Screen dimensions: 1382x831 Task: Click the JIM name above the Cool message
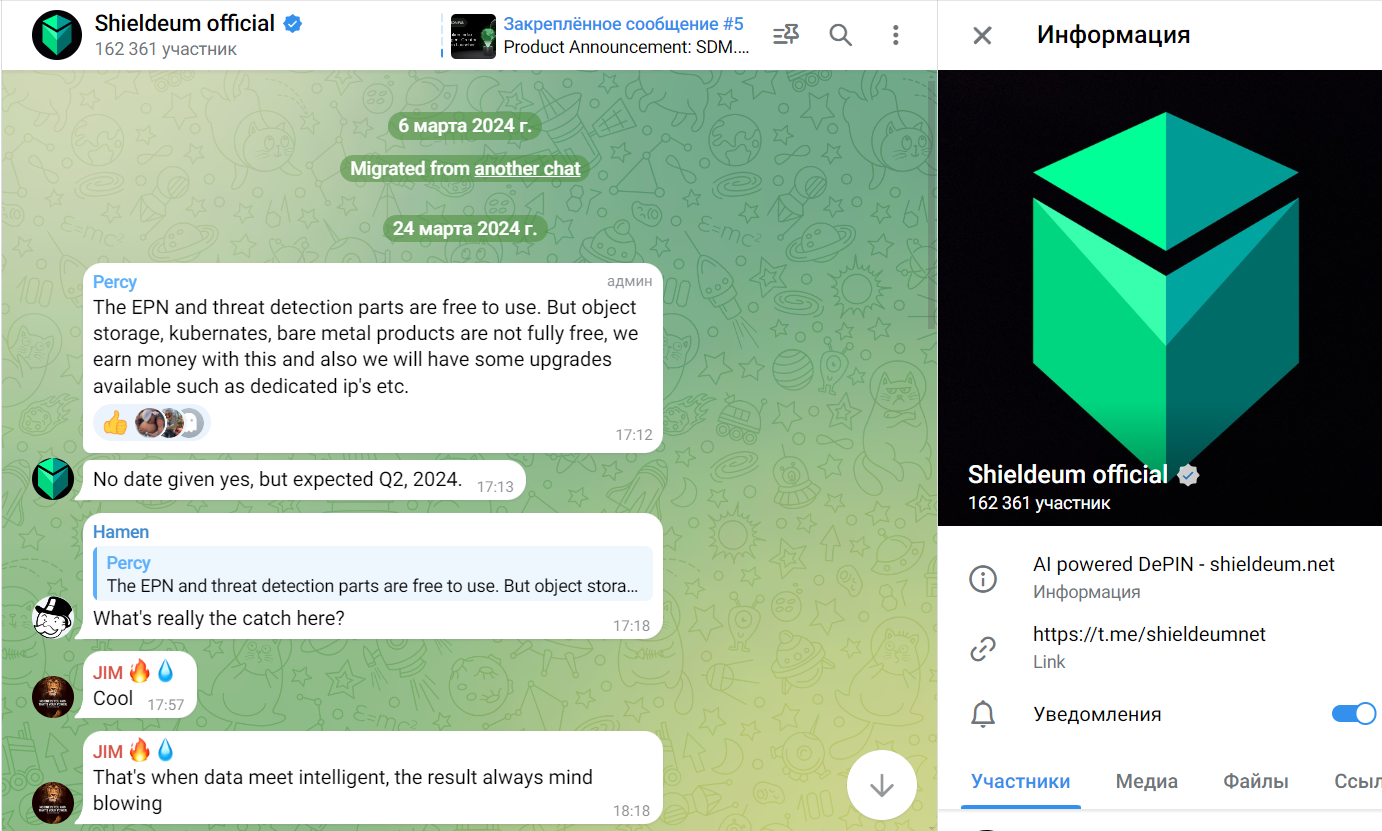[x=108, y=672]
